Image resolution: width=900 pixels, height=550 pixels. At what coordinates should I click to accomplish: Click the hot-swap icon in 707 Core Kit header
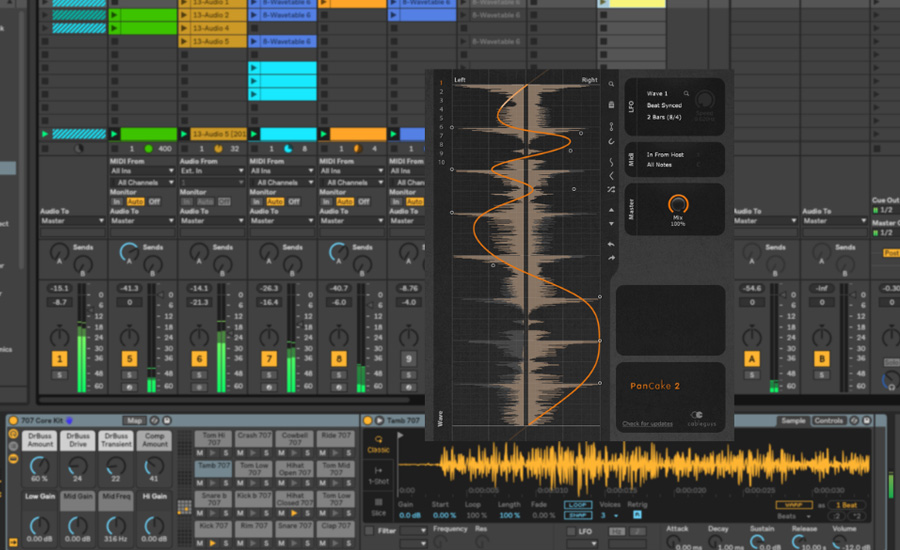[x=154, y=421]
